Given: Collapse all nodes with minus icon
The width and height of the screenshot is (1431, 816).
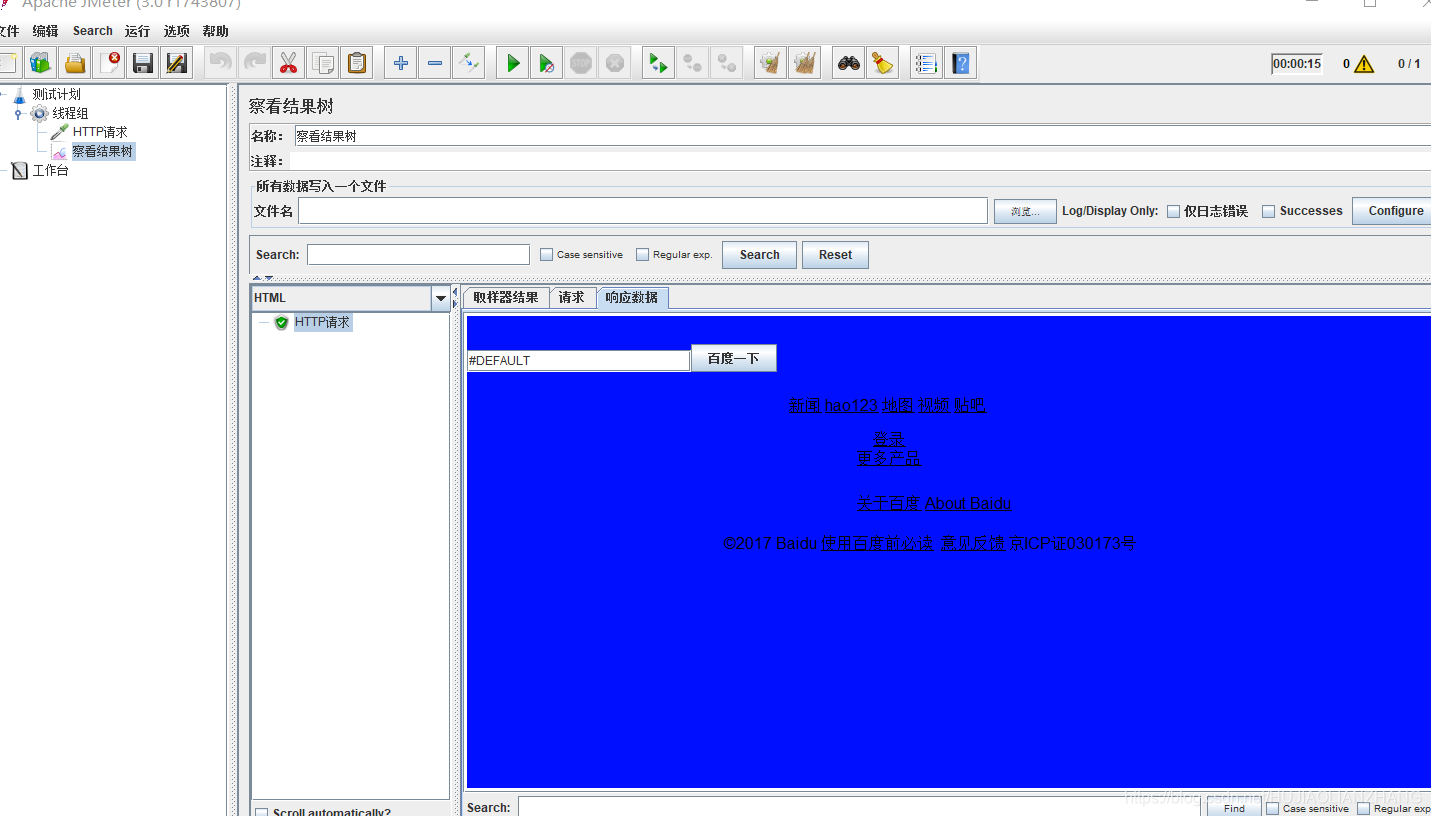Looking at the screenshot, I should click(x=435, y=64).
